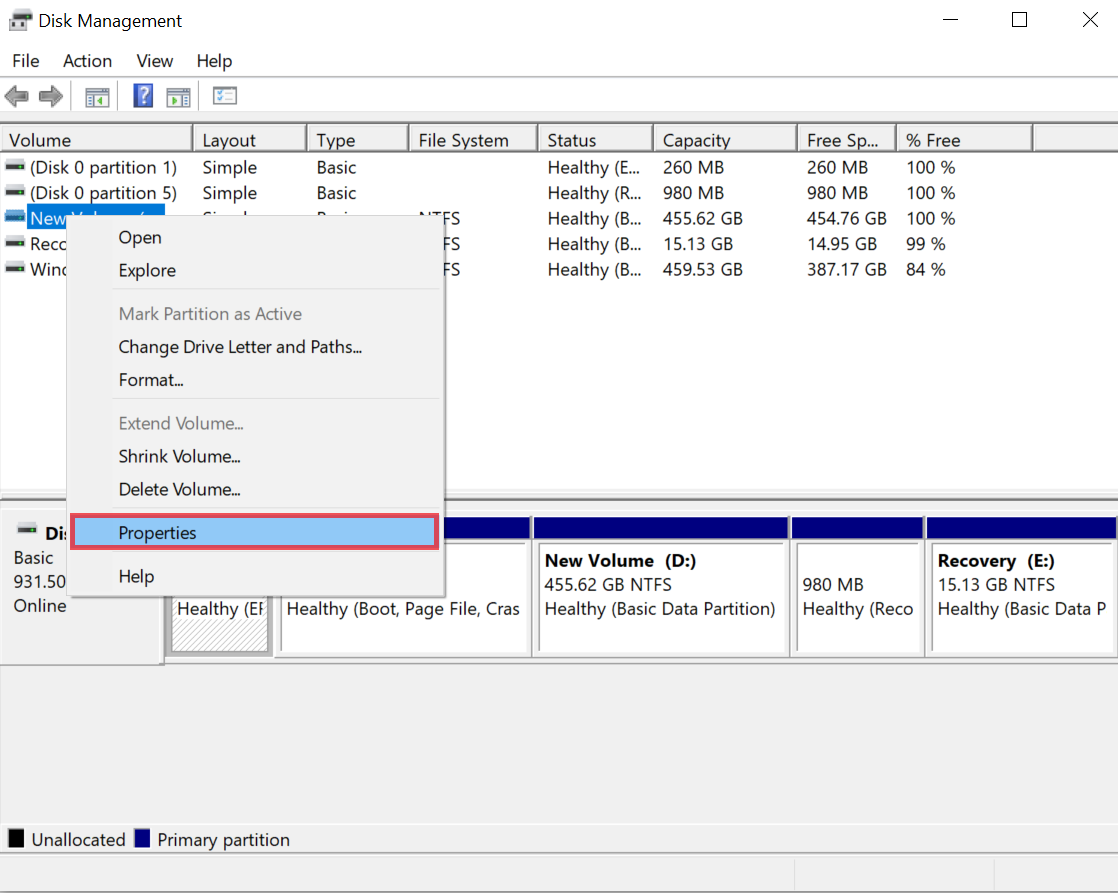Choose Open from the context menu
Viewport: 1118px width, 893px height.
[x=257, y=238]
